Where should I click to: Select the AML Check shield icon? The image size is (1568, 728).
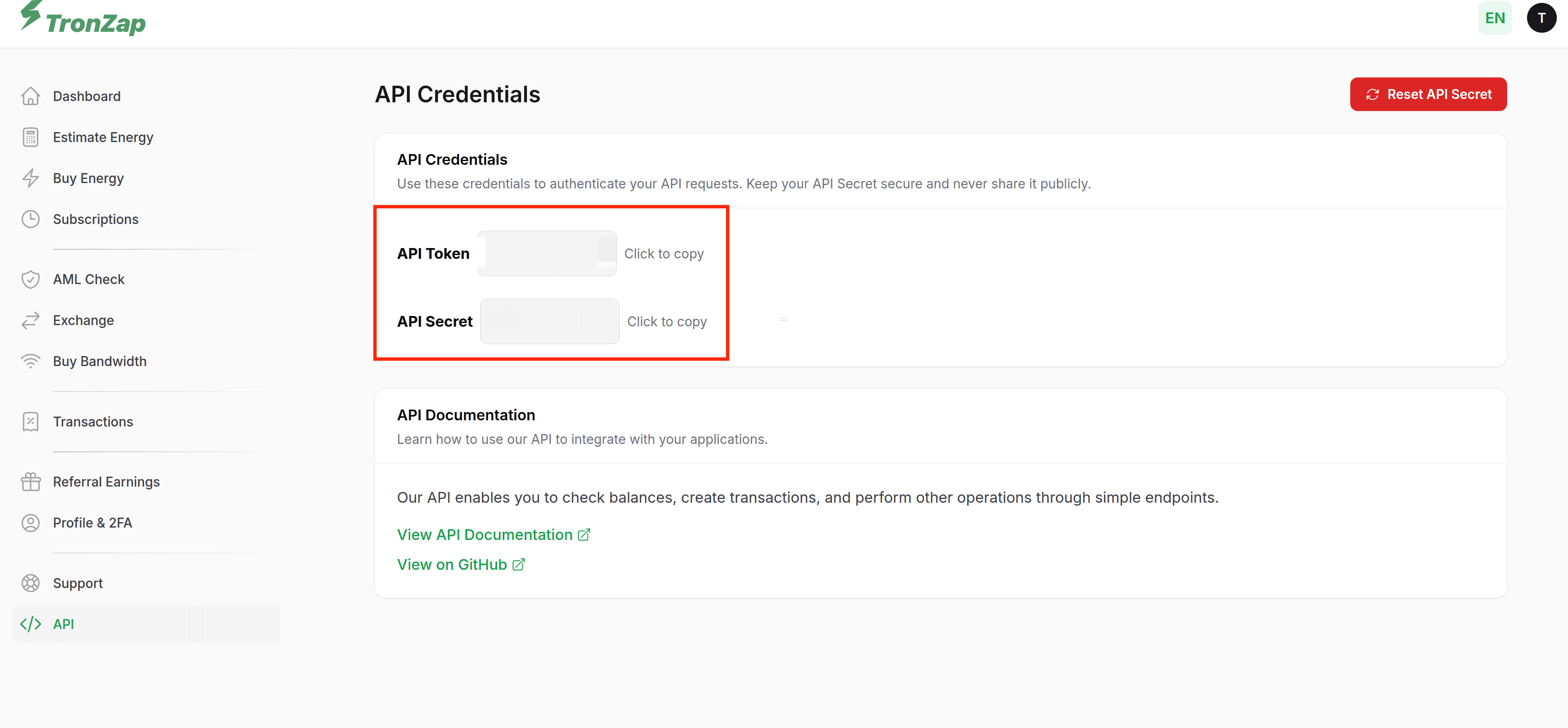tap(31, 279)
